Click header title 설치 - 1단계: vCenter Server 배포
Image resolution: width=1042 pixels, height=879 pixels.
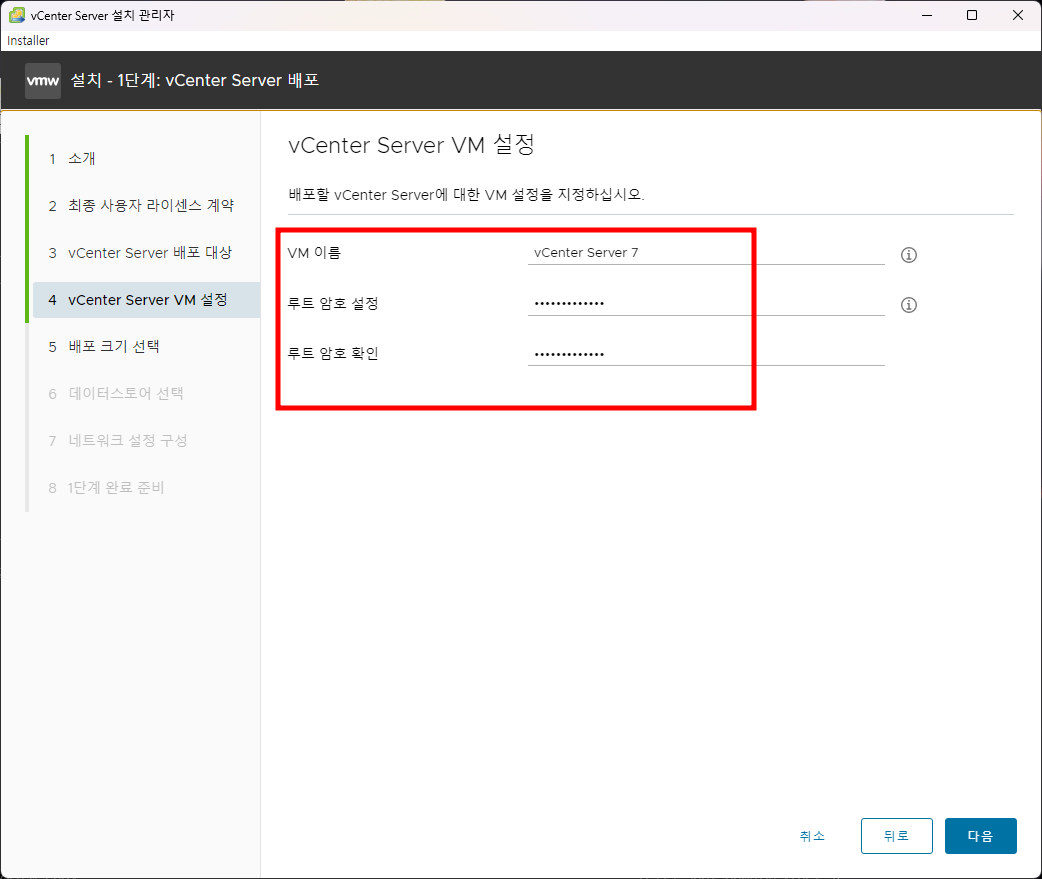[x=195, y=80]
